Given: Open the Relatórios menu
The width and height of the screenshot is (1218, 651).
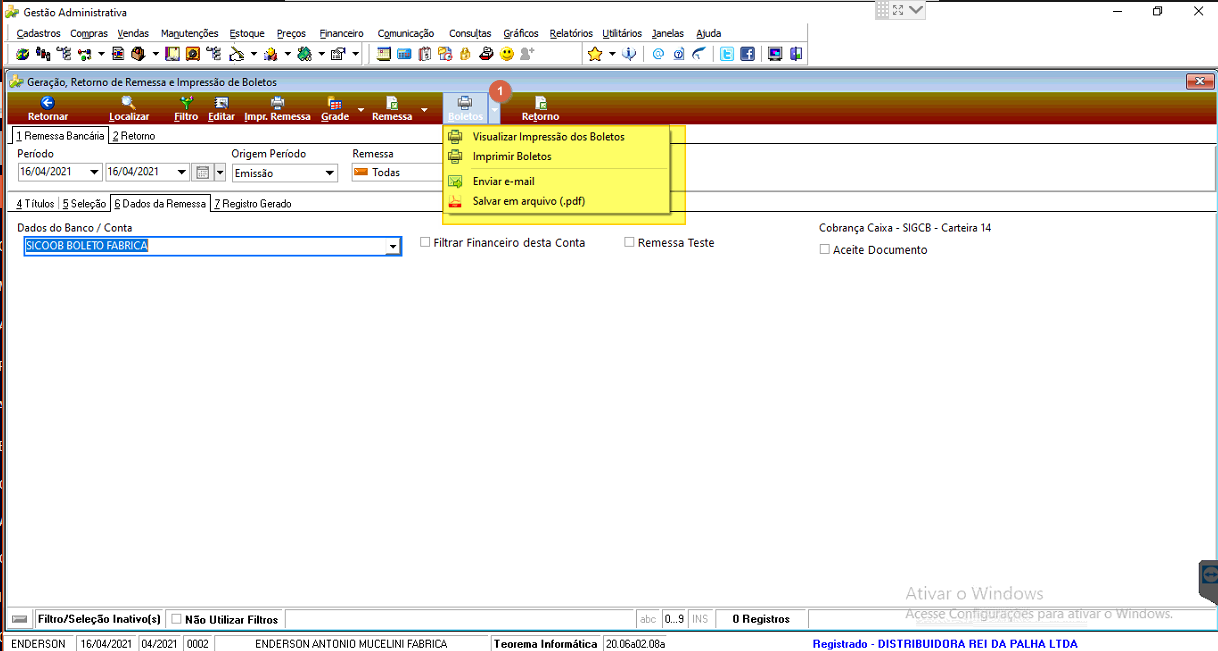Looking at the screenshot, I should (571, 33).
